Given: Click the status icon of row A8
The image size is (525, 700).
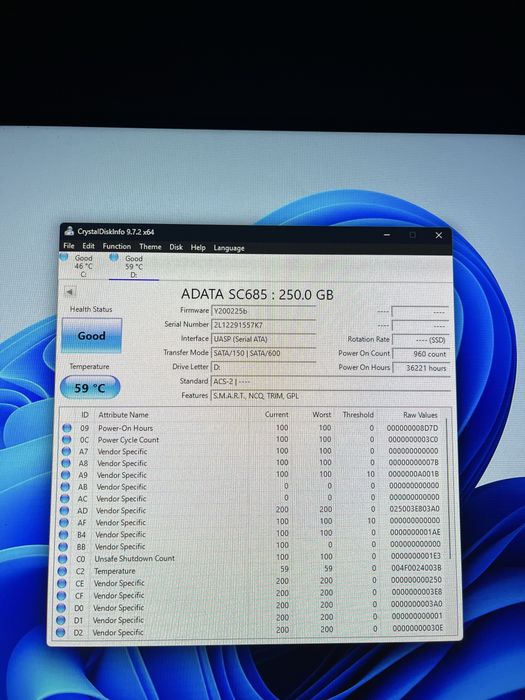Looking at the screenshot, I should [x=66, y=463].
